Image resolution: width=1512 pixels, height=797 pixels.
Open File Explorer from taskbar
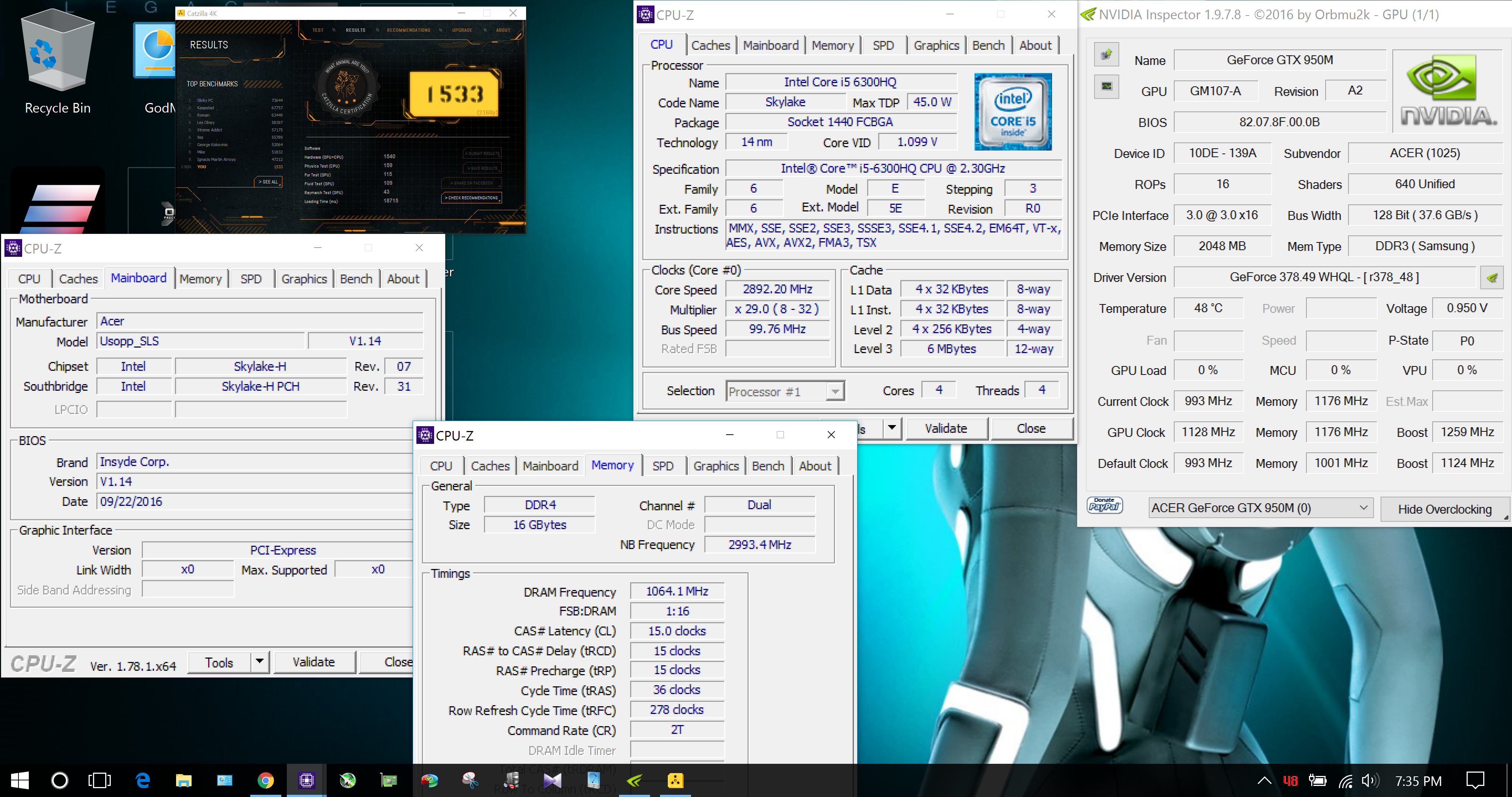pyautogui.click(x=184, y=780)
